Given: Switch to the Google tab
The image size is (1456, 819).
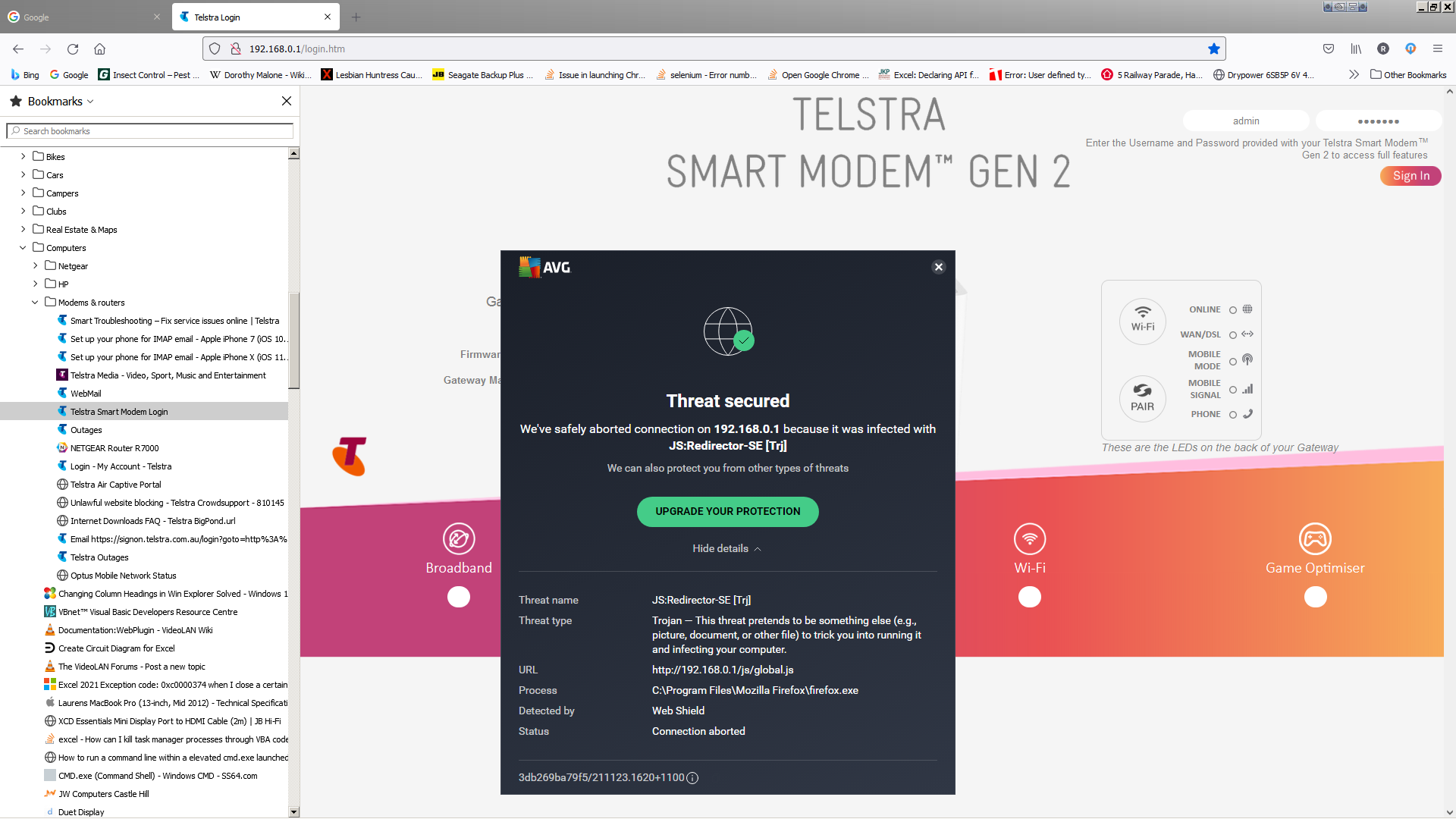Looking at the screenshot, I should tap(83, 17).
